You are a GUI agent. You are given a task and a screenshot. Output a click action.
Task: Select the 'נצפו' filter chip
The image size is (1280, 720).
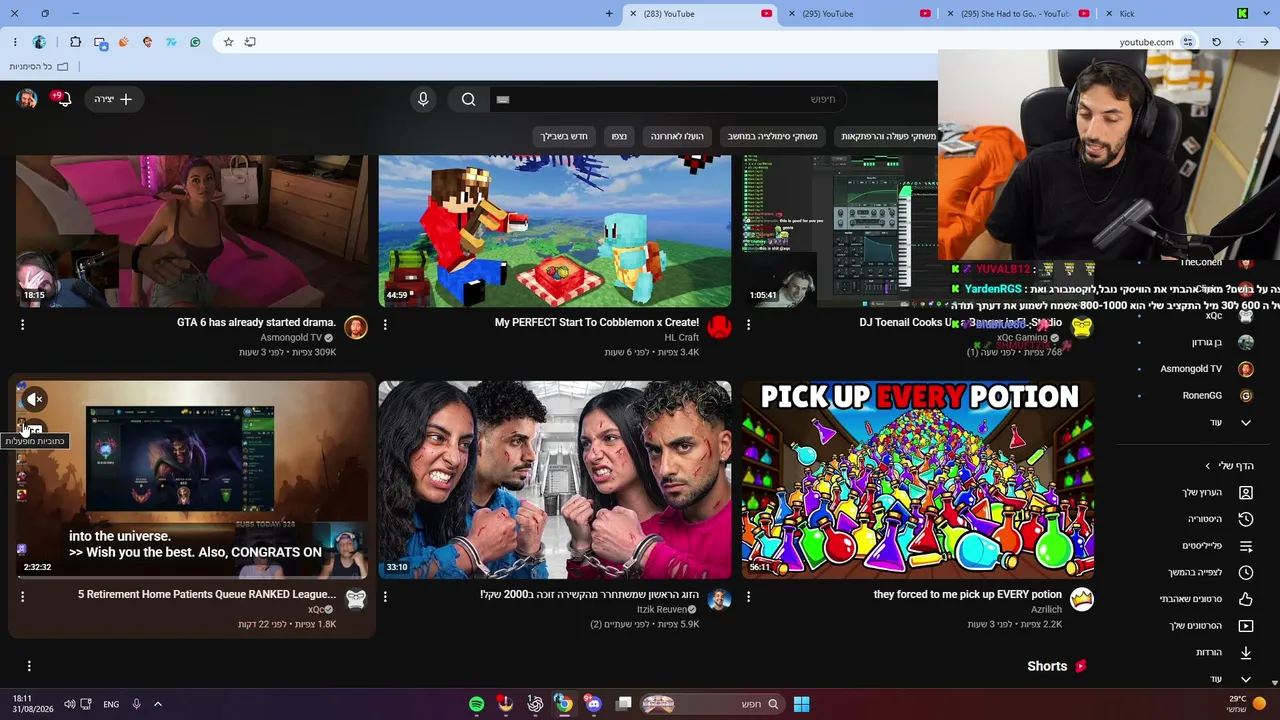coord(619,136)
